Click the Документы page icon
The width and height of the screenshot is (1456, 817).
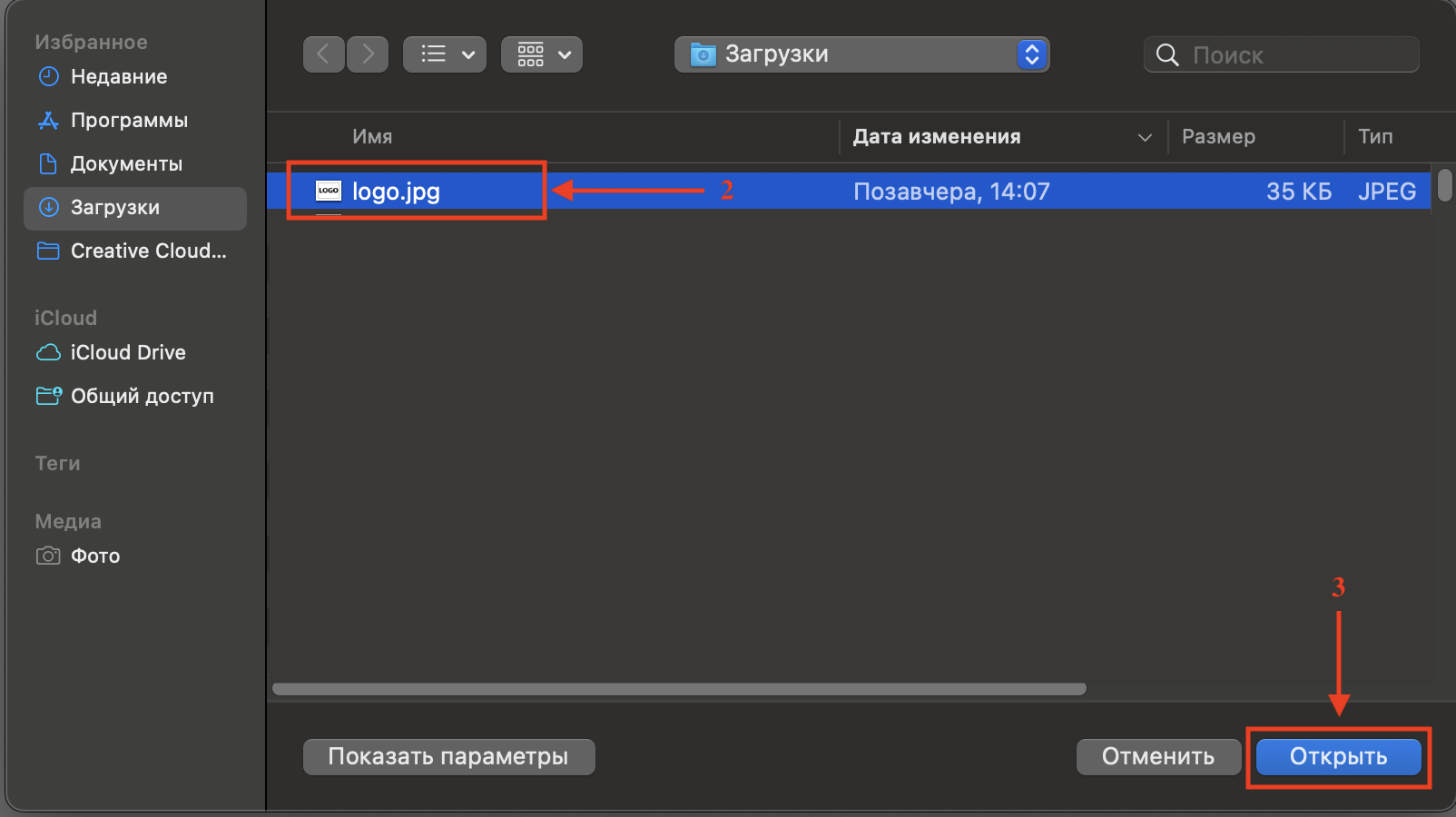click(48, 163)
